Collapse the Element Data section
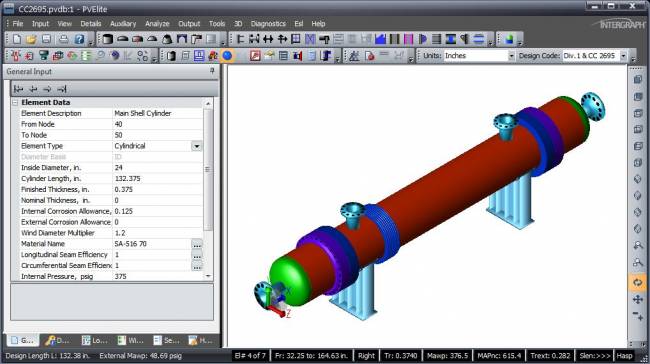 [x=15, y=102]
